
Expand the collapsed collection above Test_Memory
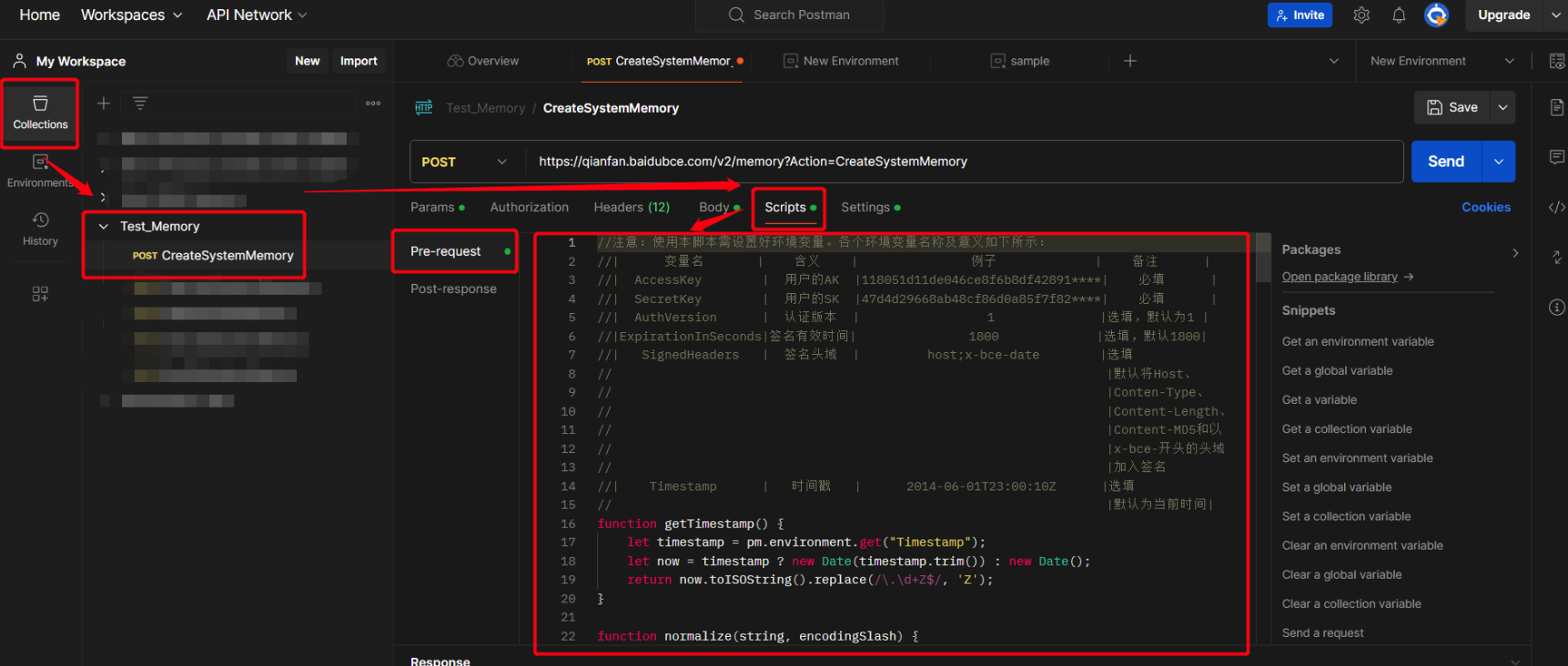pyautogui.click(x=103, y=197)
